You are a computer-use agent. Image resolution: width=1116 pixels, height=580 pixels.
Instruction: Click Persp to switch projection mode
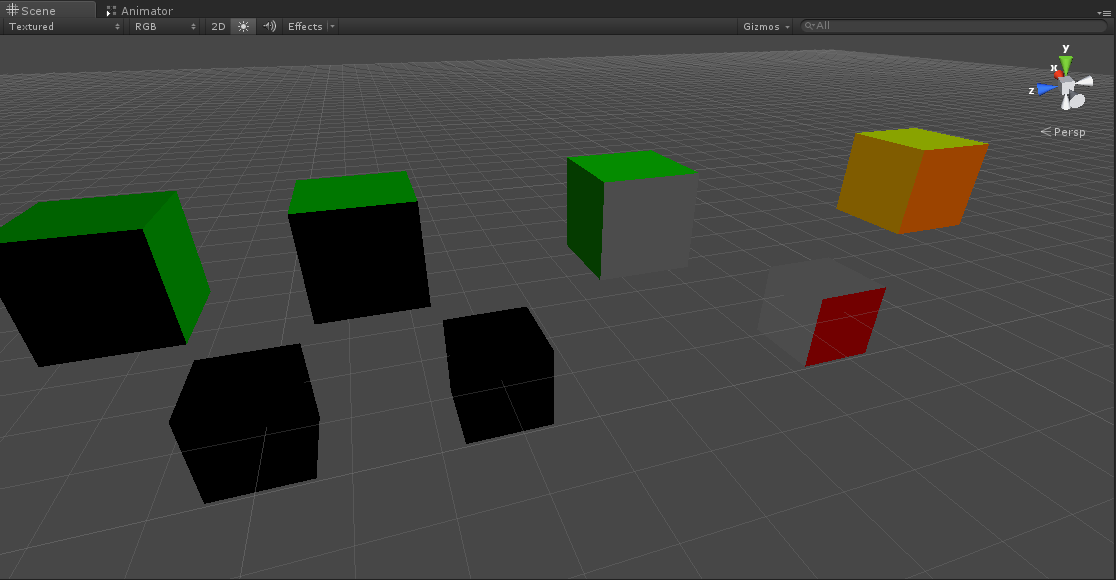coord(1068,131)
